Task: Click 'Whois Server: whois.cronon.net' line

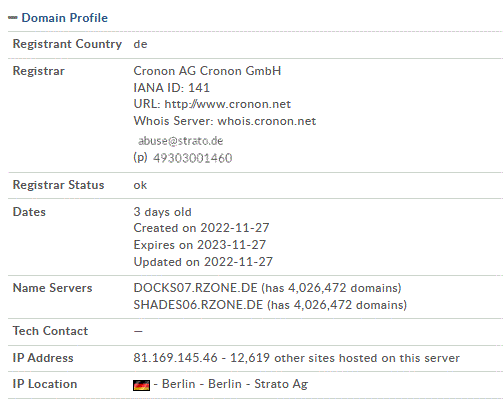Action: click(225, 121)
